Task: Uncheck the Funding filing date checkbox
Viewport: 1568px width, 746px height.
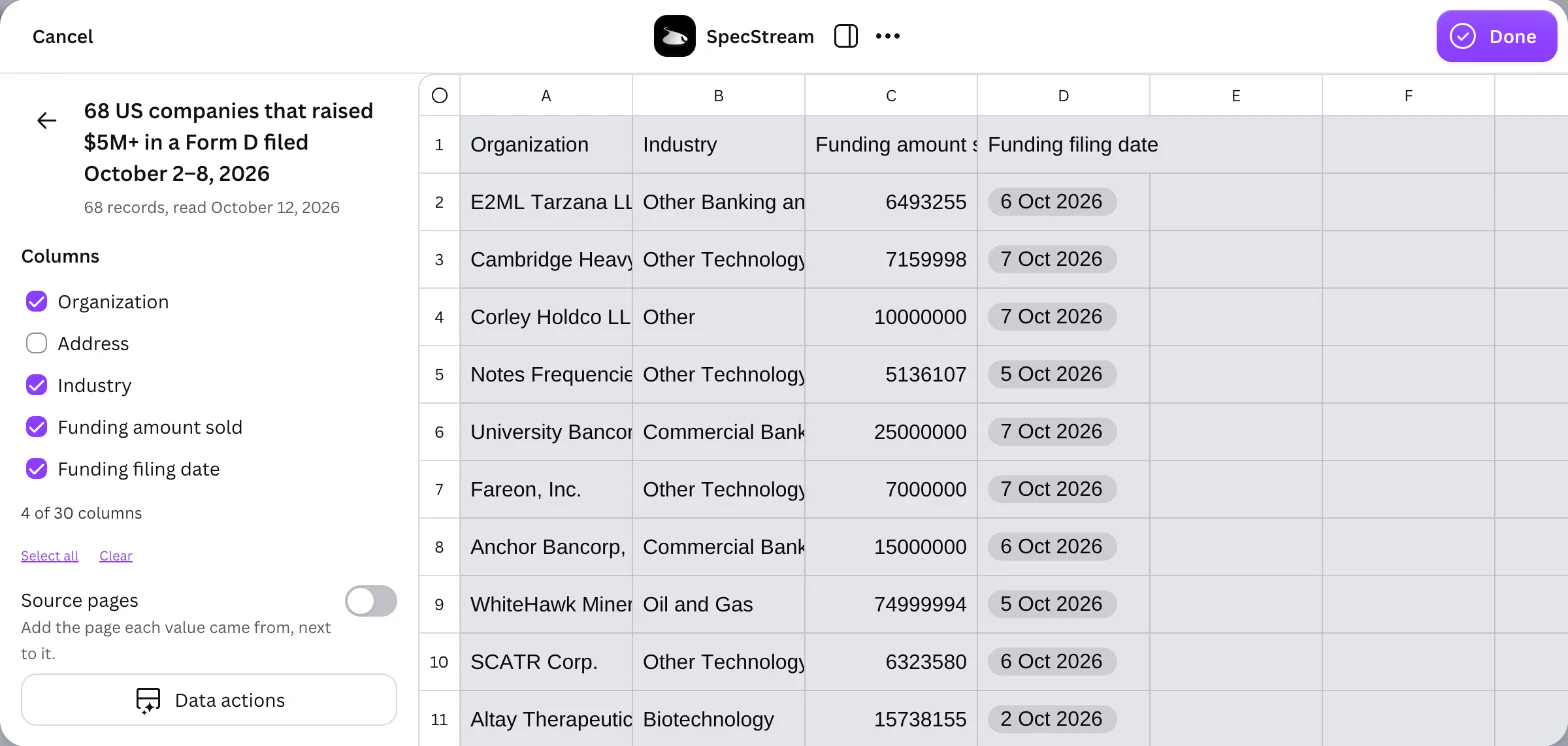Action: (37, 469)
